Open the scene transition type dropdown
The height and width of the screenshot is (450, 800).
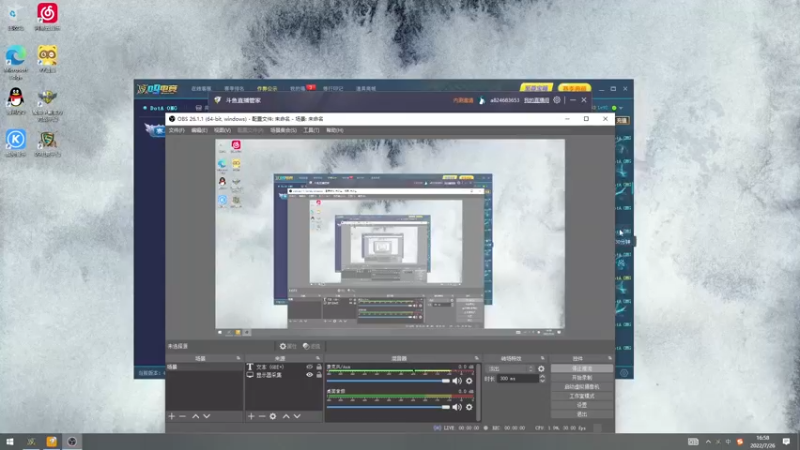(x=510, y=368)
